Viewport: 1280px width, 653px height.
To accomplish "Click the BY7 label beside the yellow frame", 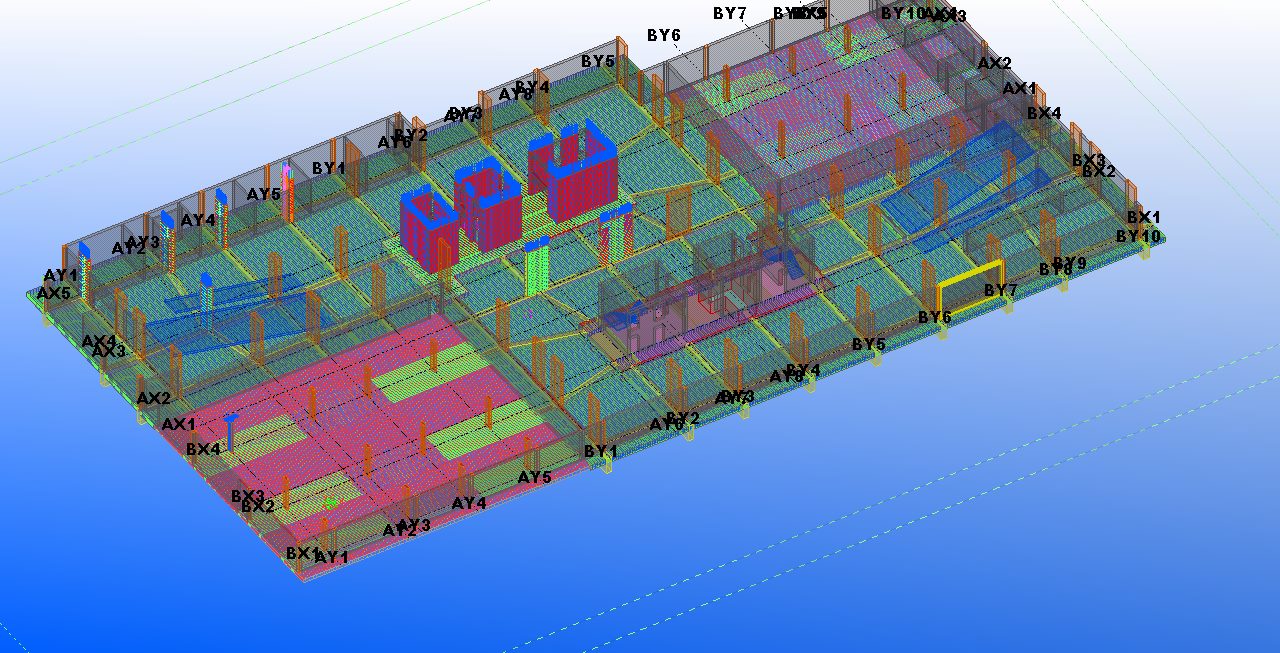I will point(1001,290).
